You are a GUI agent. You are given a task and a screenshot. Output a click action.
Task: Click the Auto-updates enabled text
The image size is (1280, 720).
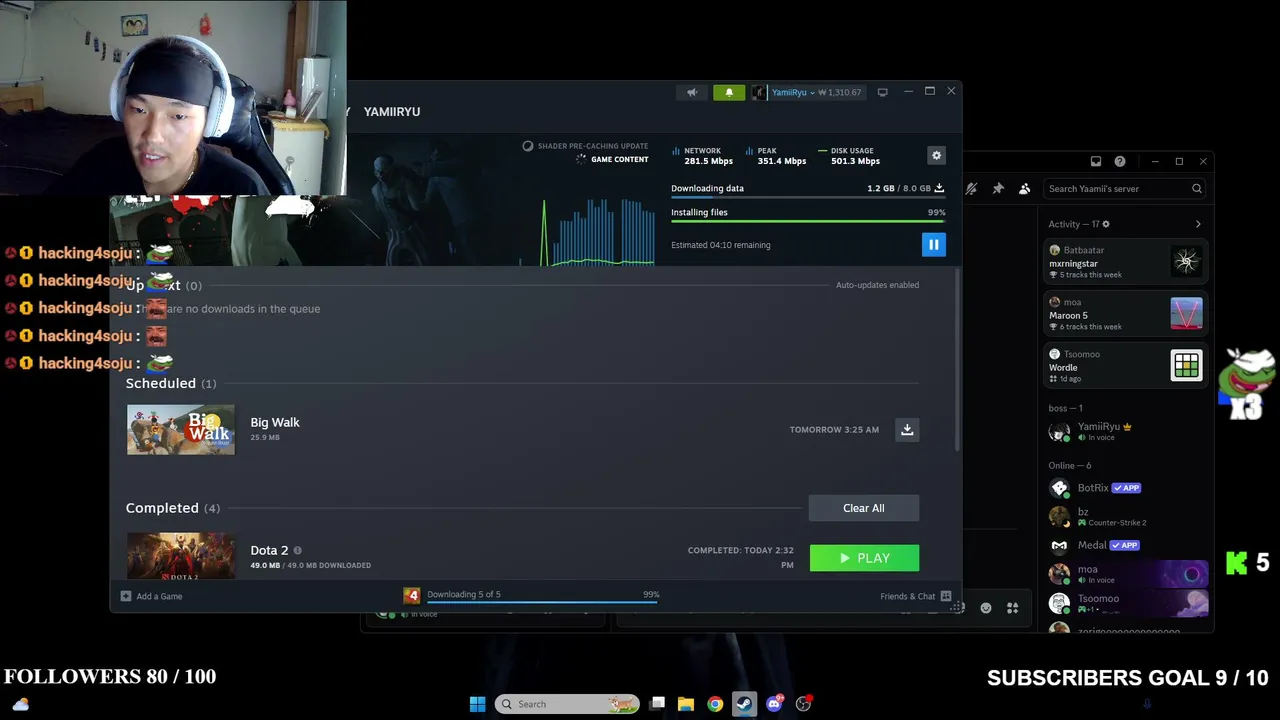click(x=877, y=285)
